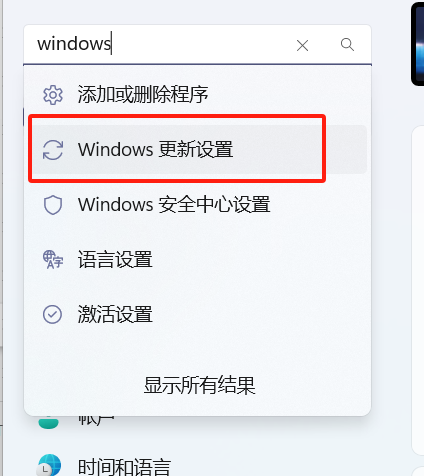
Task: Open the 添加或删除程序 result
Action: (197, 94)
